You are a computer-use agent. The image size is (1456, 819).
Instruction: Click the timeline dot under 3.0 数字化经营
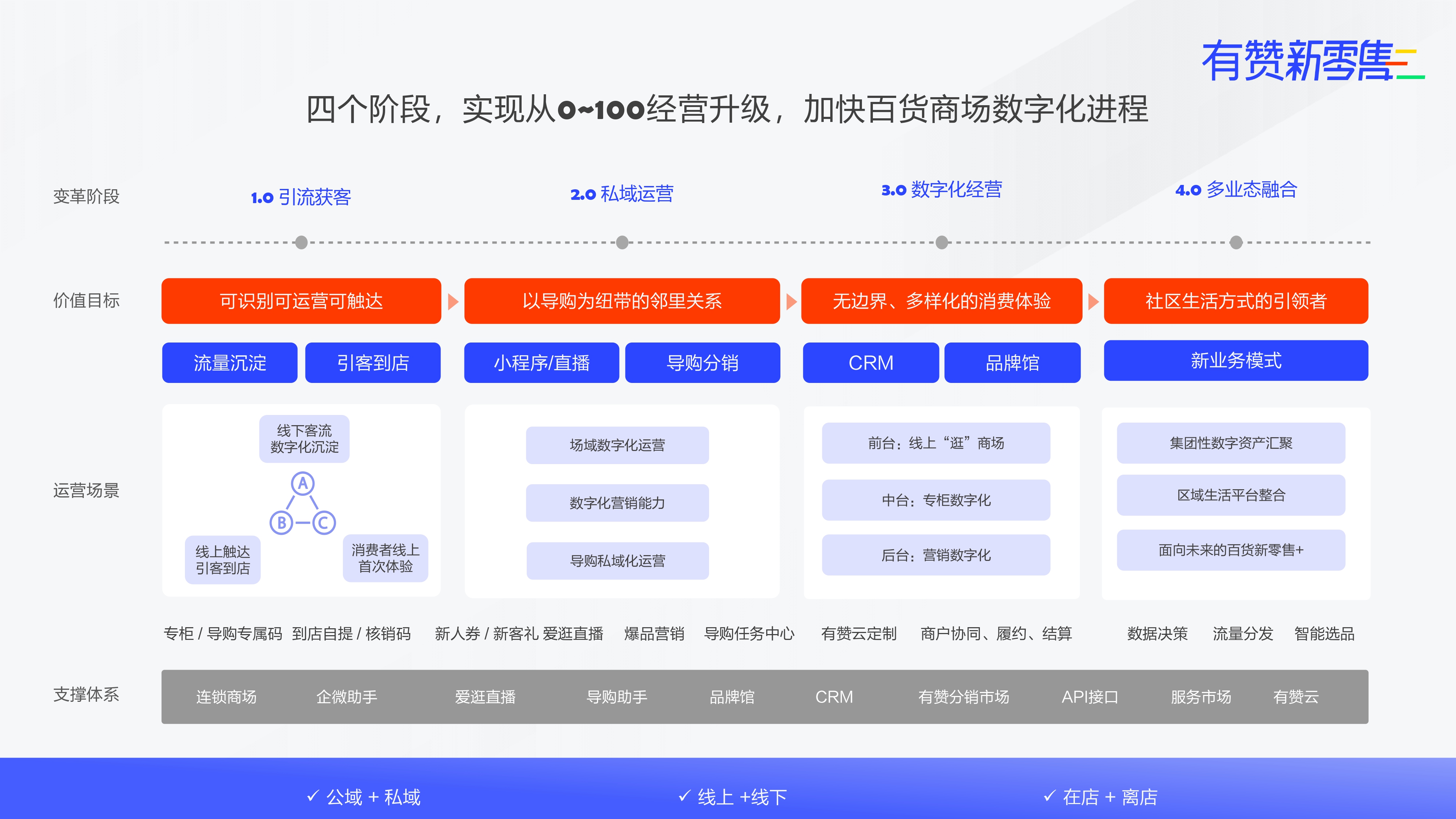click(942, 242)
